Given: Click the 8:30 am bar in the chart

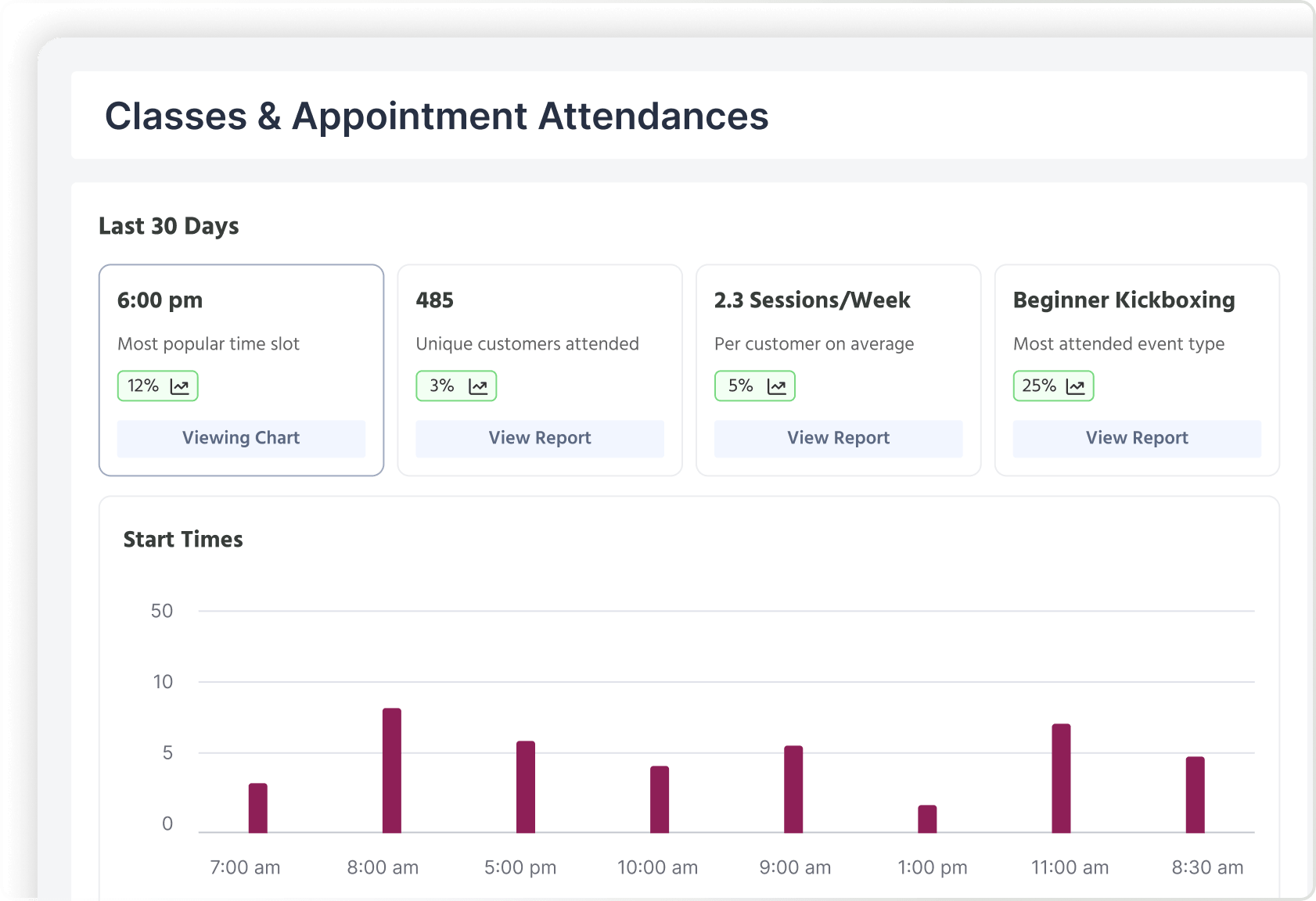Looking at the screenshot, I should (x=1195, y=795).
